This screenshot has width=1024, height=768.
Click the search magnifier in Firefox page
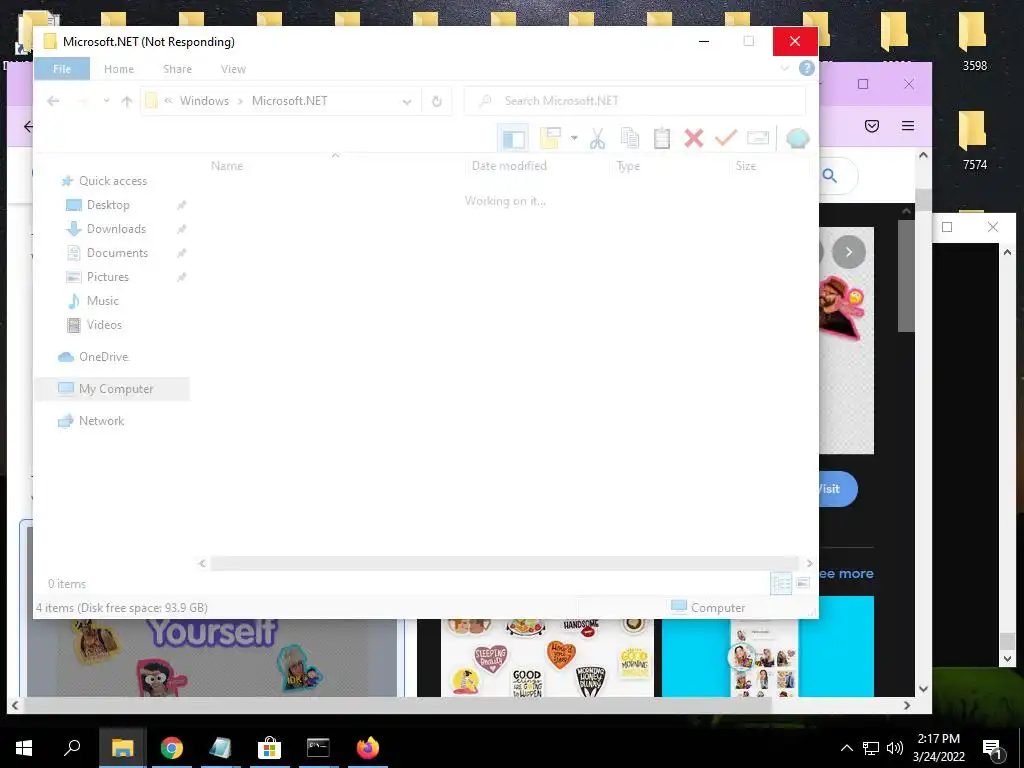point(830,175)
